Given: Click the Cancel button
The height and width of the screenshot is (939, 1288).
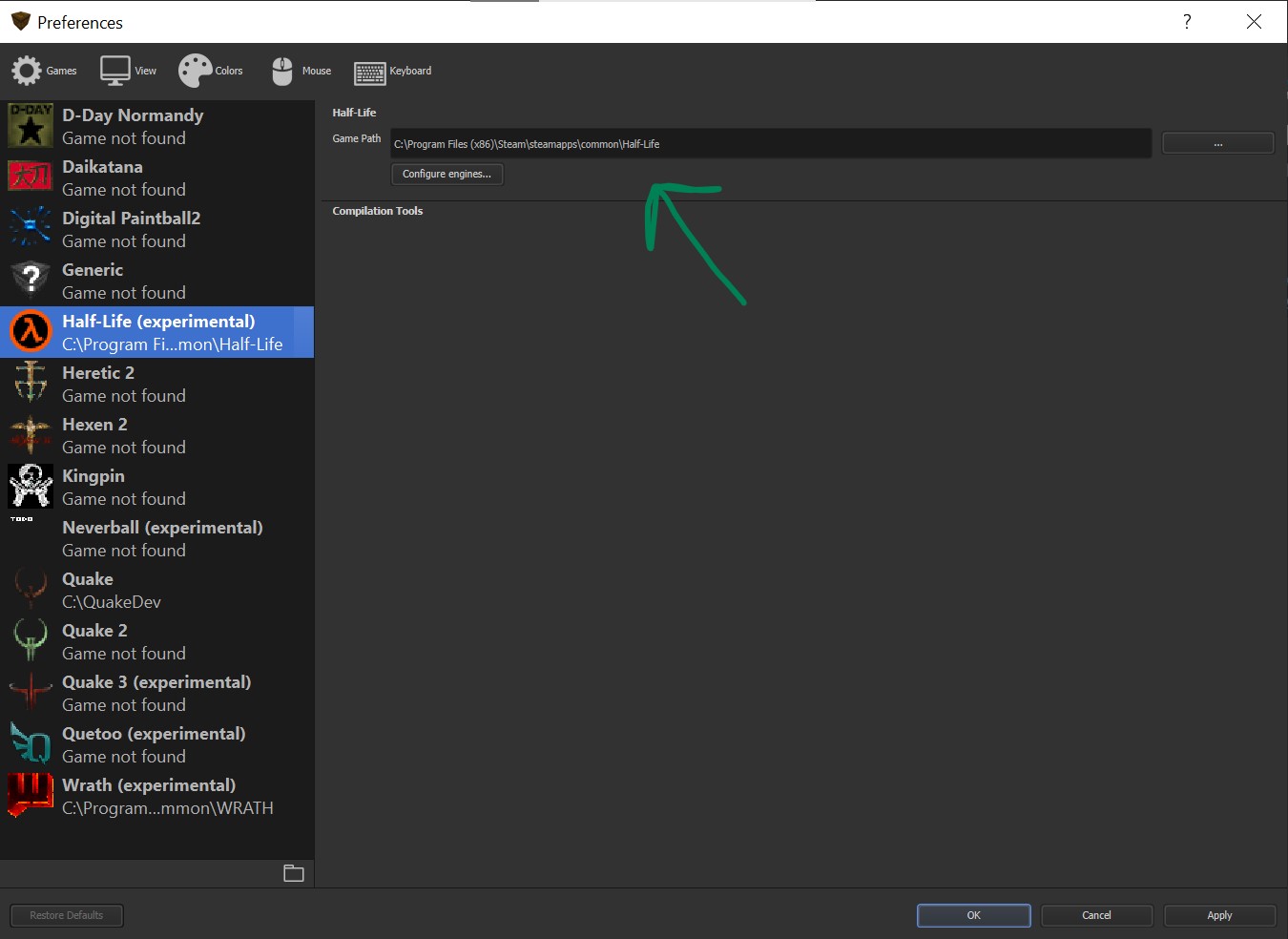Looking at the screenshot, I should (1096, 915).
